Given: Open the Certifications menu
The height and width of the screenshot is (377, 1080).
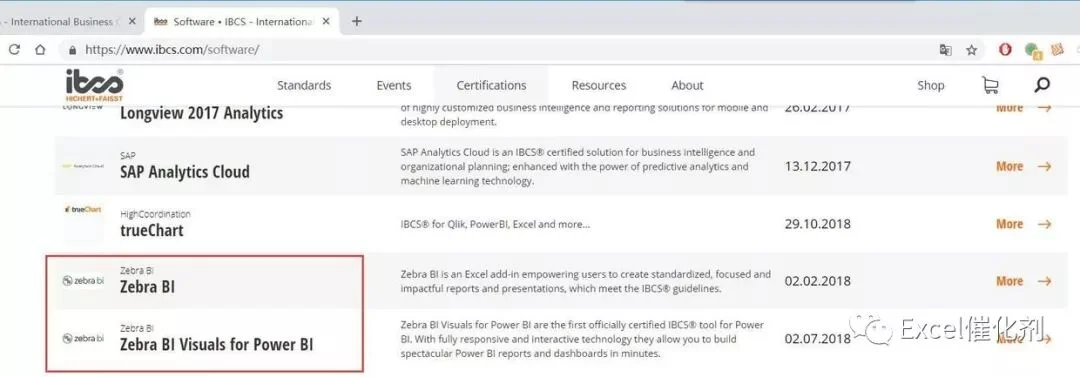Looking at the screenshot, I should [x=491, y=85].
